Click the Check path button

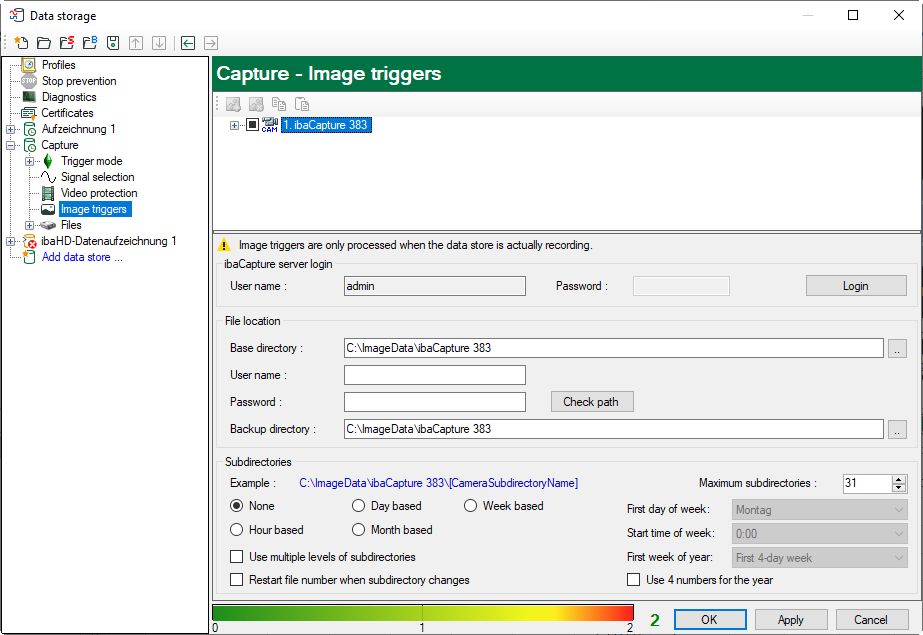click(591, 402)
